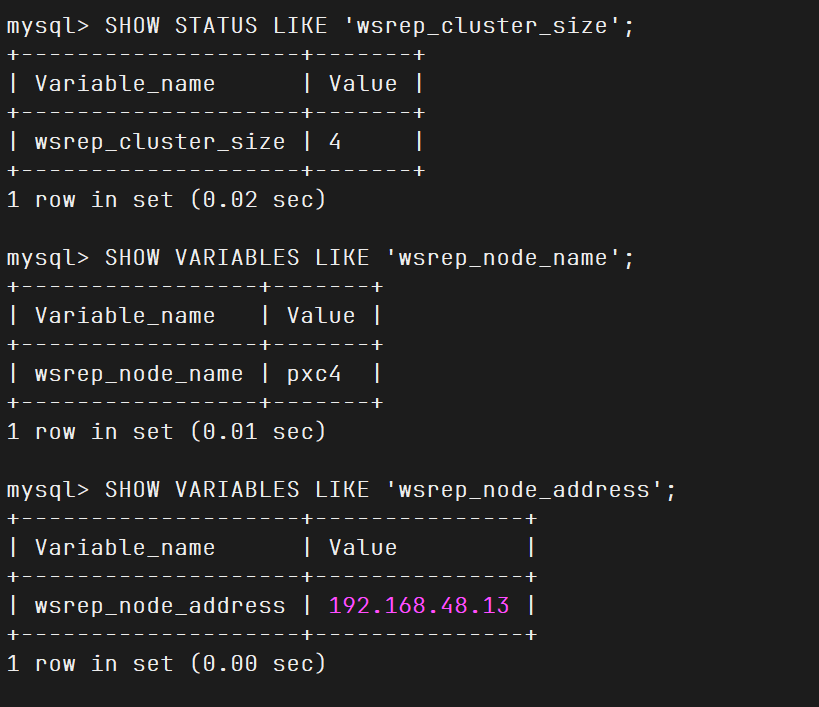Click the first mysql> prompt at the top
819x707 pixels.
(x=48, y=26)
